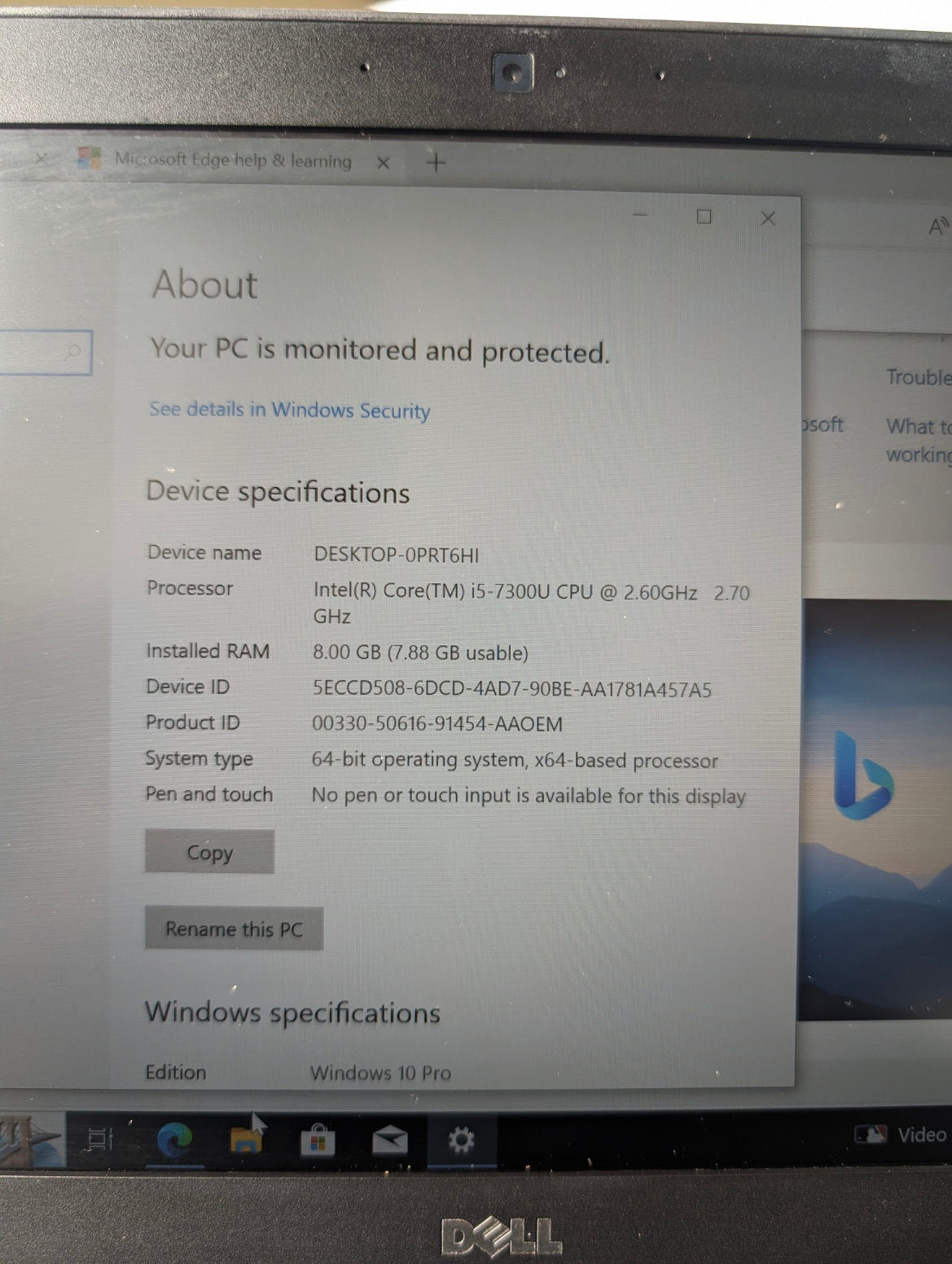Switch to the Microsoft Edge help & learning tab
The width and height of the screenshot is (952, 1264).
pyautogui.click(x=232, y=160)
